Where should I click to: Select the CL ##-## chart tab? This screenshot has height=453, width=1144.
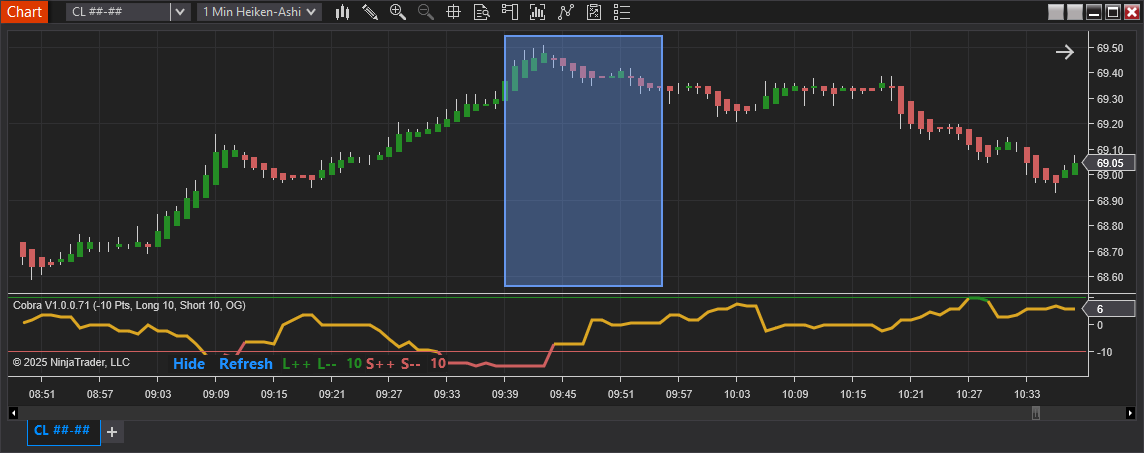click(x=62, y=431)
